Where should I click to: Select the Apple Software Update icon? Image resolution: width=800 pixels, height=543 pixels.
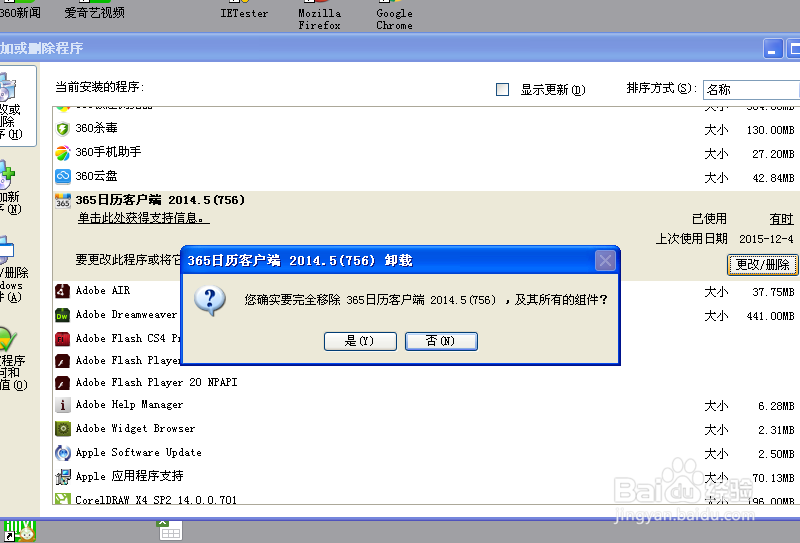coord(63,453)
